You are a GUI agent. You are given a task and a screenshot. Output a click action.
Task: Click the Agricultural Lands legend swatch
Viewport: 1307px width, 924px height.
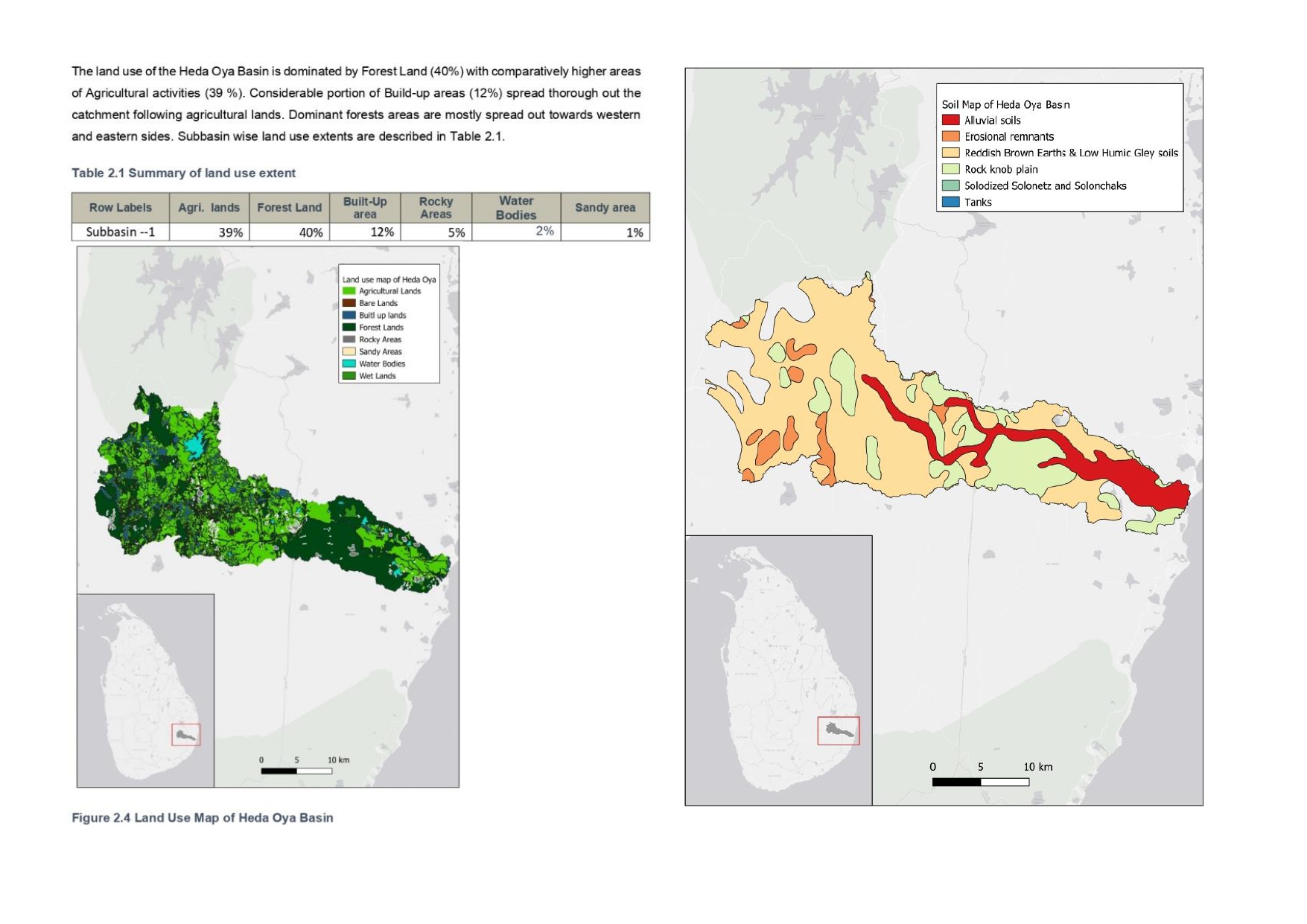349,291
